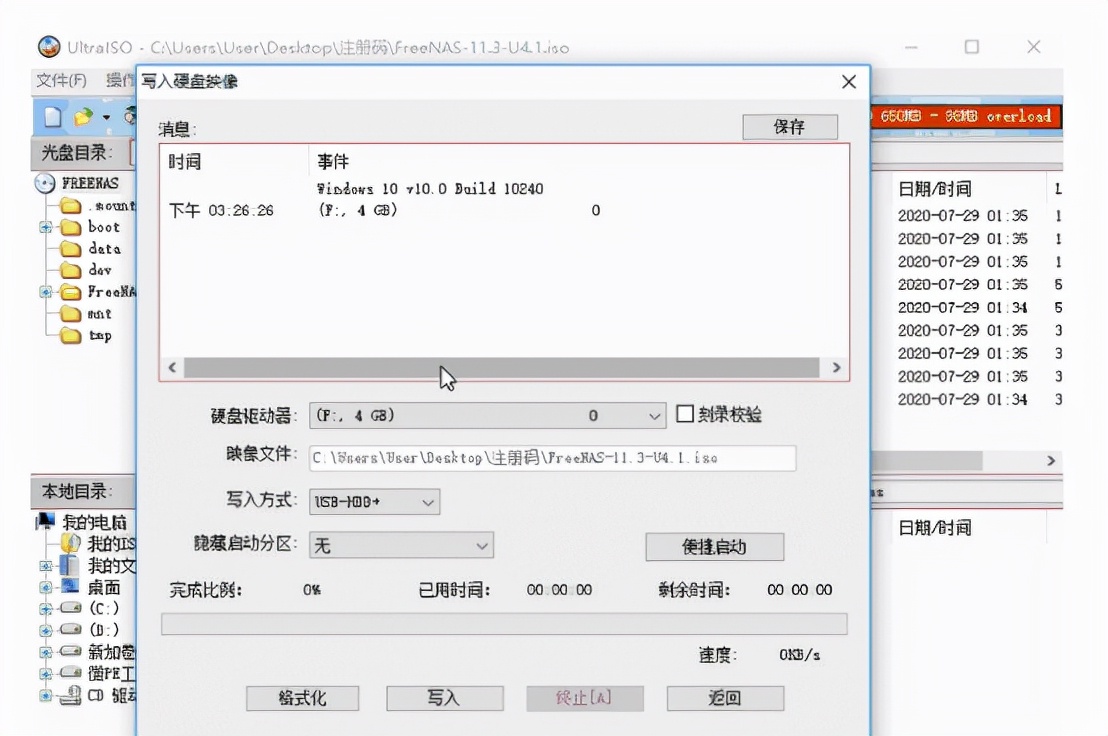Open the 隐藏启动分区 dropdown

click(401, 545)
